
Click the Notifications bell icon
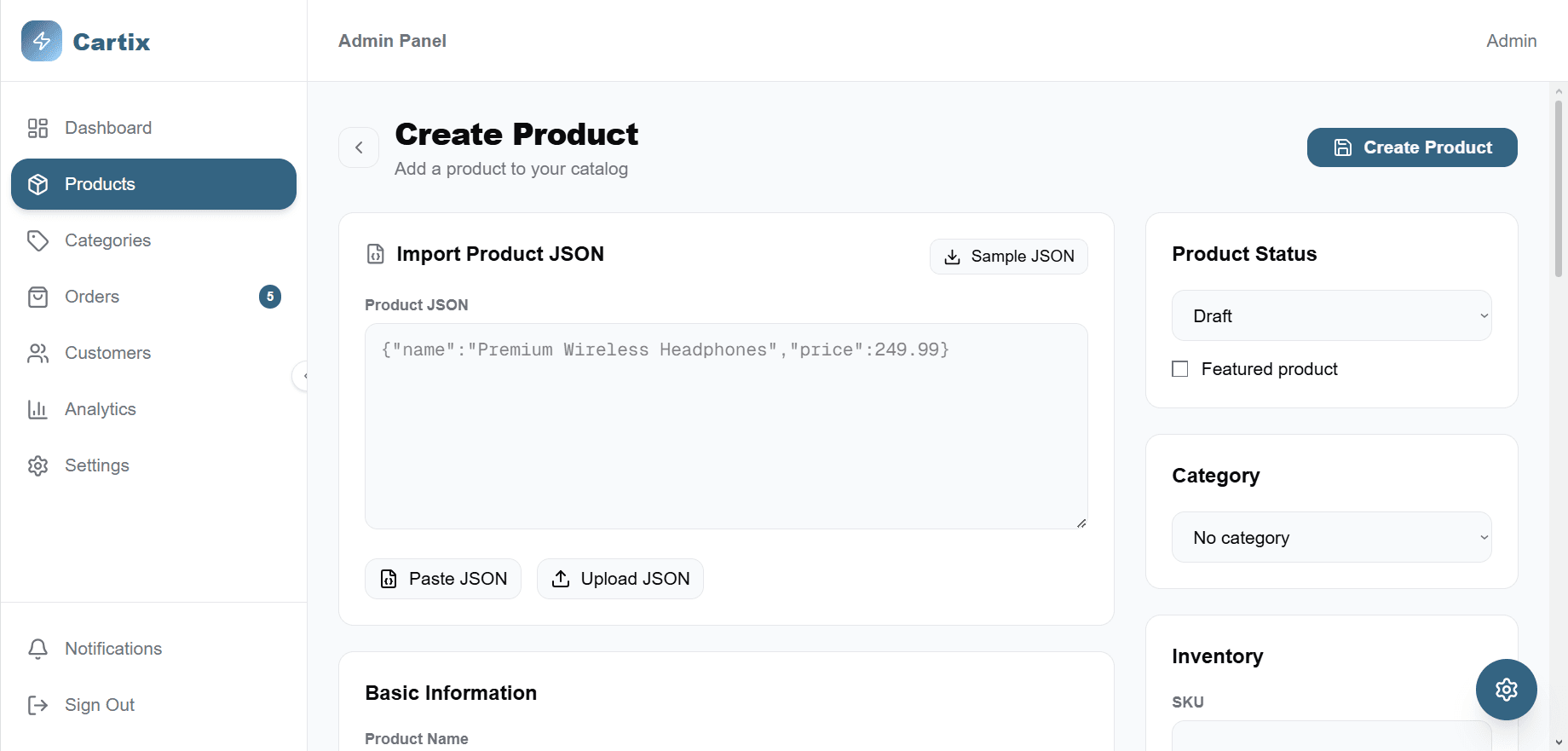(x=37, y=649)
